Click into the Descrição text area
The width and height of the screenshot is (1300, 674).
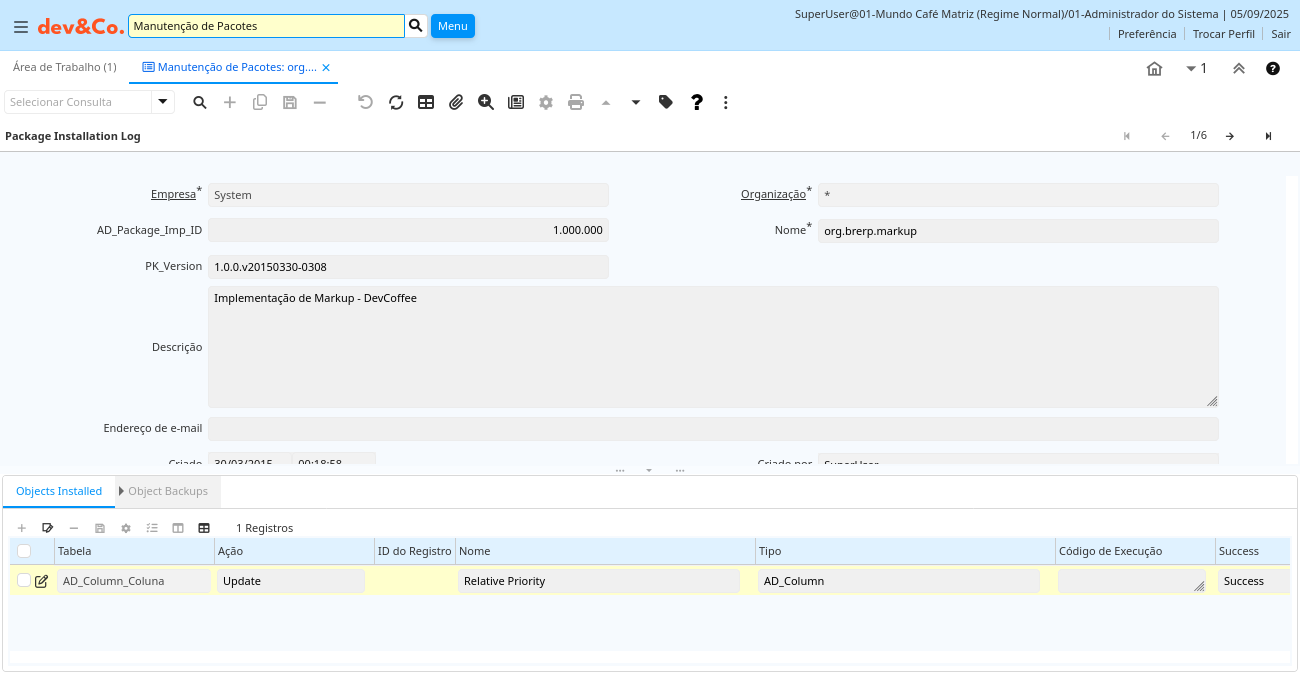712,347
